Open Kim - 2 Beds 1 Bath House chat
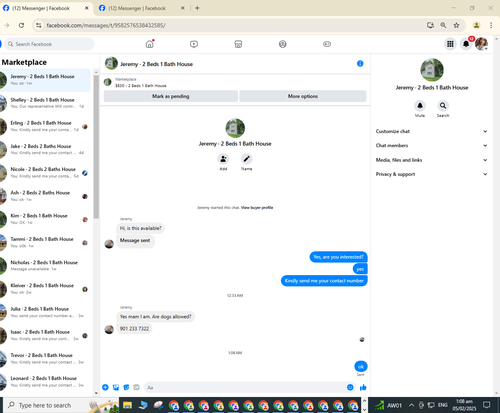Screen dimensions: 500x413 point(45,219)
